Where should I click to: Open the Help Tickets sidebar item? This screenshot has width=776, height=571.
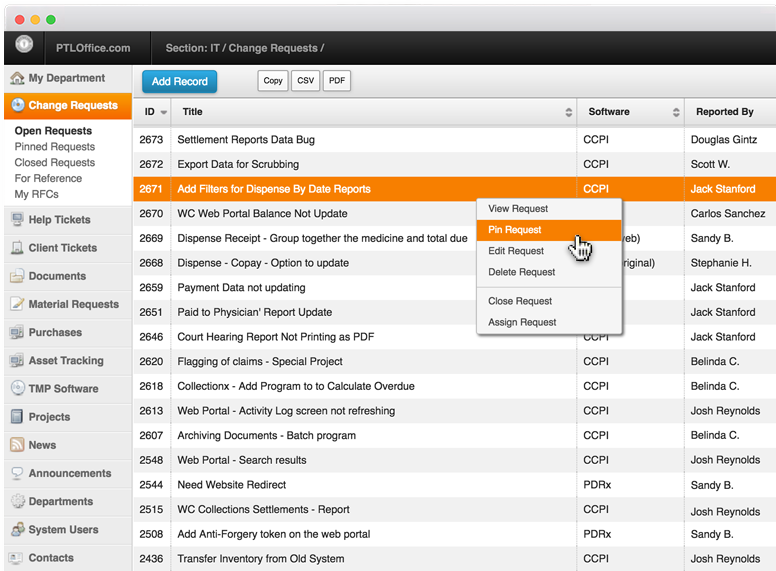point(68,219)
